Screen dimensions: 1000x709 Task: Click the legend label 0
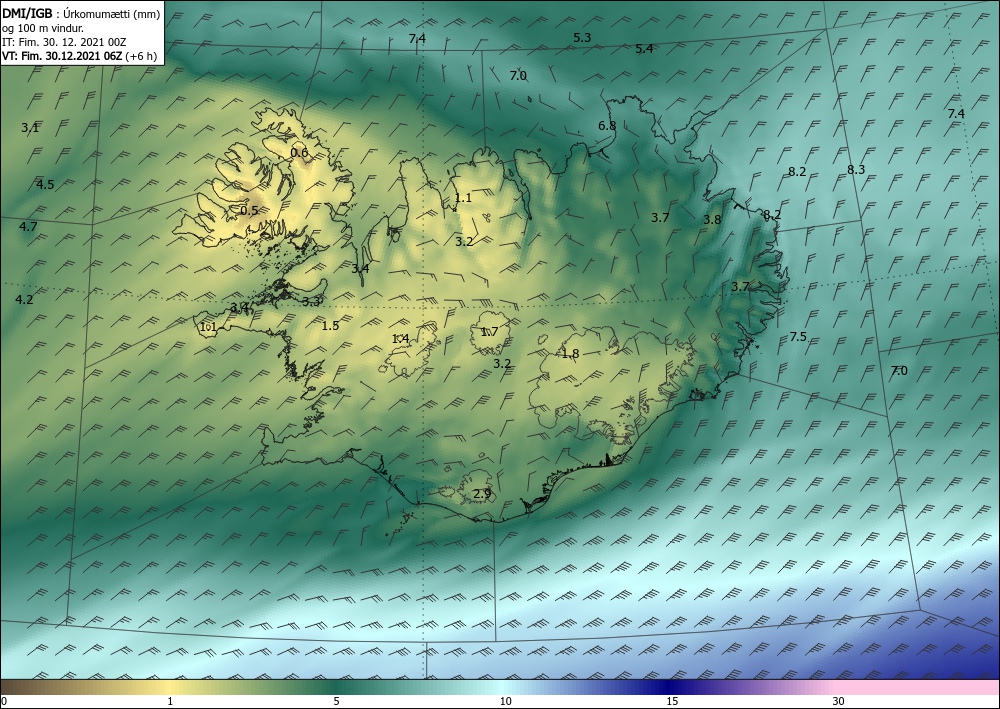pos(4,702)
